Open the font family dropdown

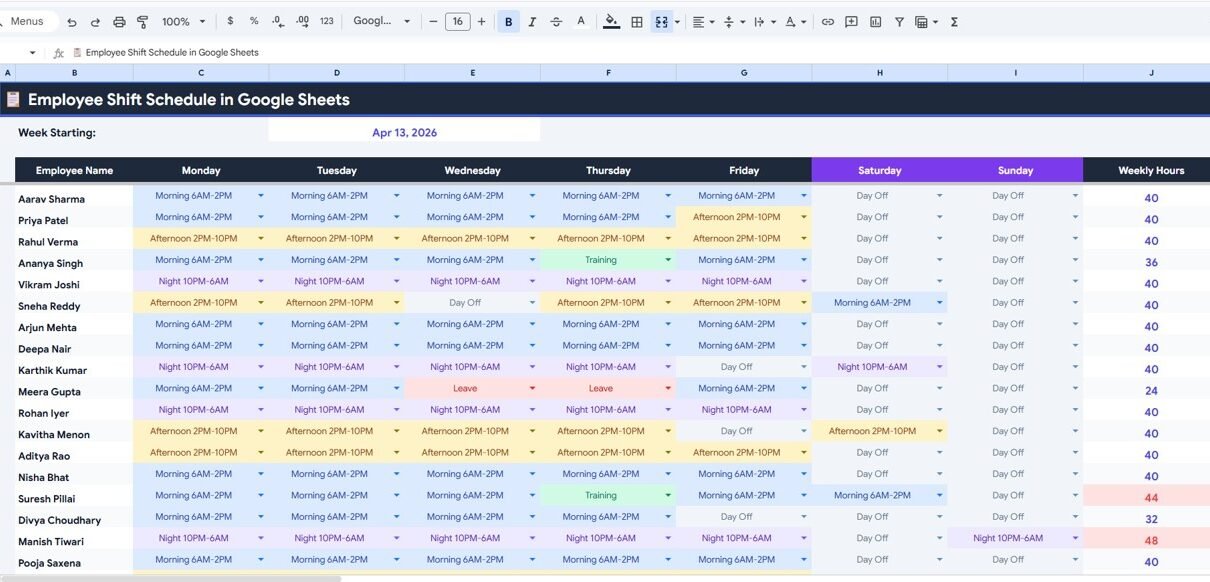click(382, 22)
